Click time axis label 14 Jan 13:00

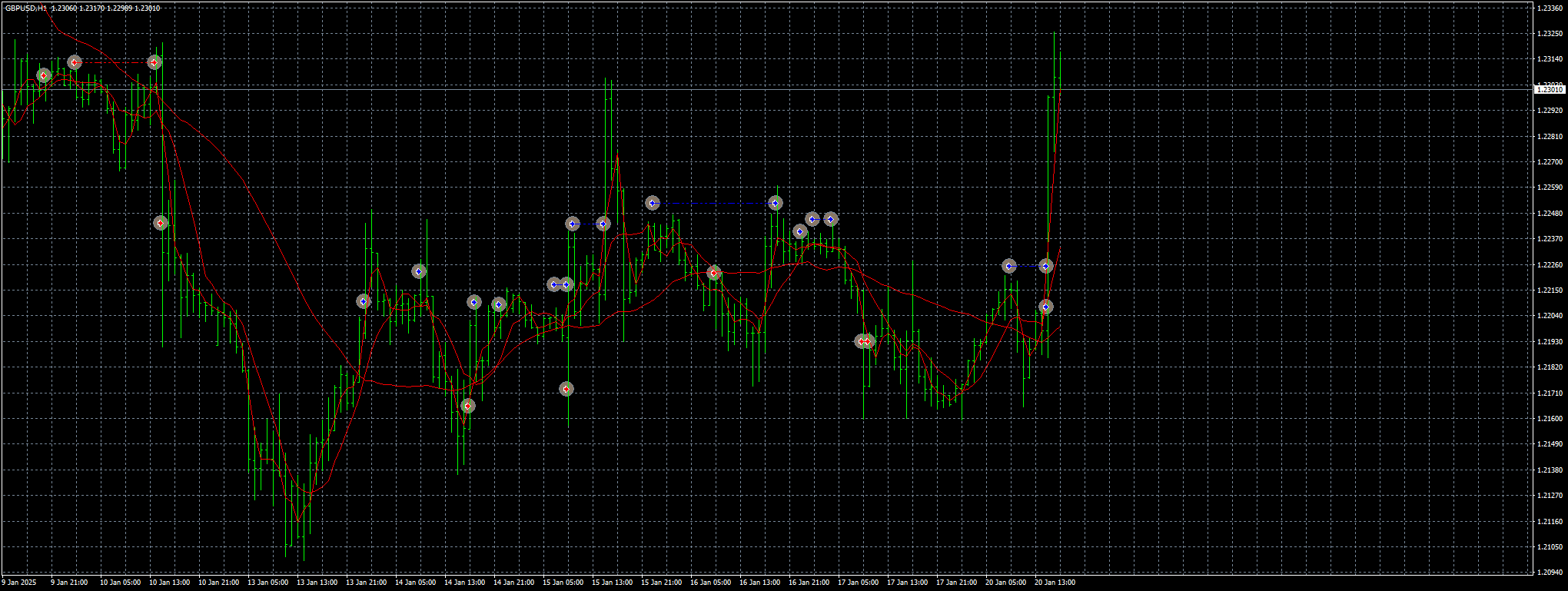(464, 583)
